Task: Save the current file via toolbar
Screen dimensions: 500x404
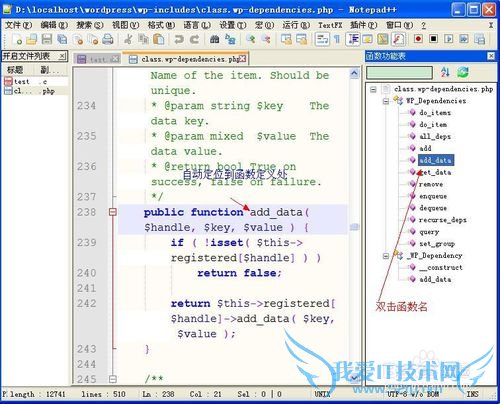Action: (x=47, y=39)
